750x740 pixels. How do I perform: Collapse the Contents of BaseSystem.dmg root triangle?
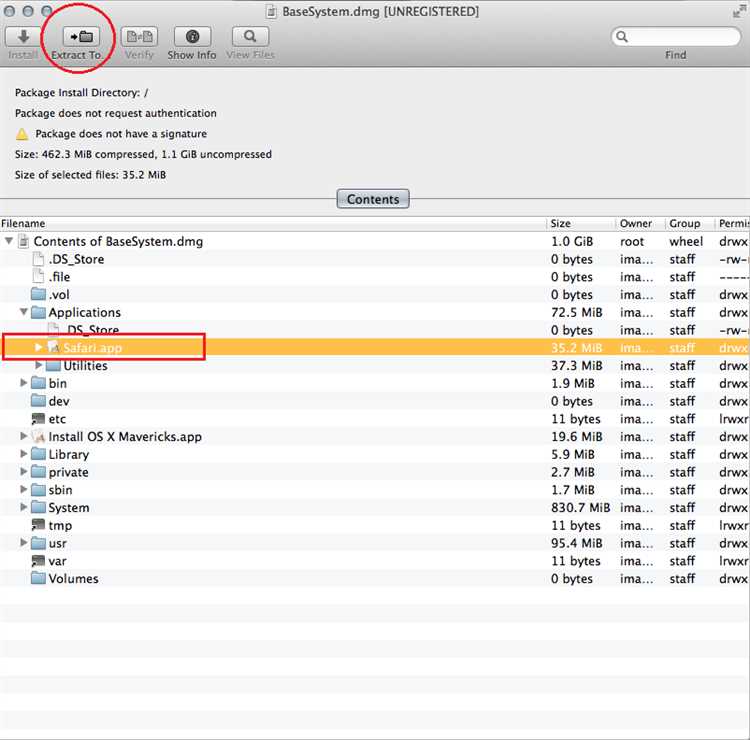[x=9, y=241]
